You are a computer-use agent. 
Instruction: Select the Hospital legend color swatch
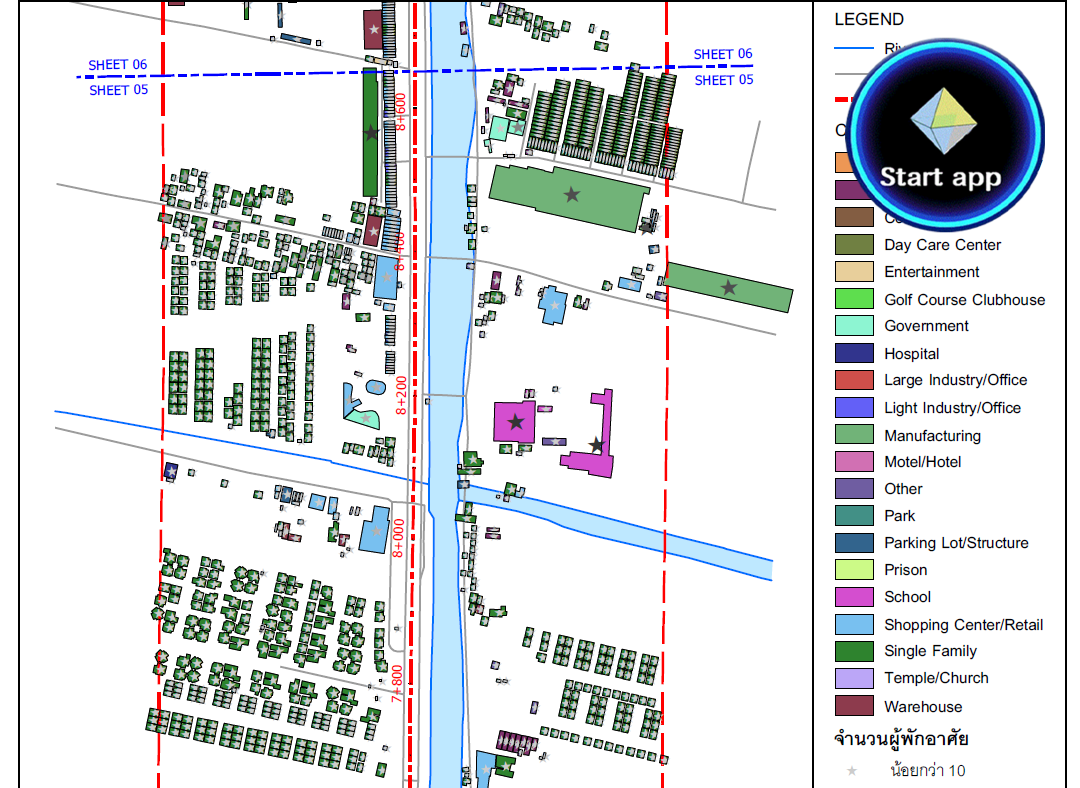coord(855,353)
